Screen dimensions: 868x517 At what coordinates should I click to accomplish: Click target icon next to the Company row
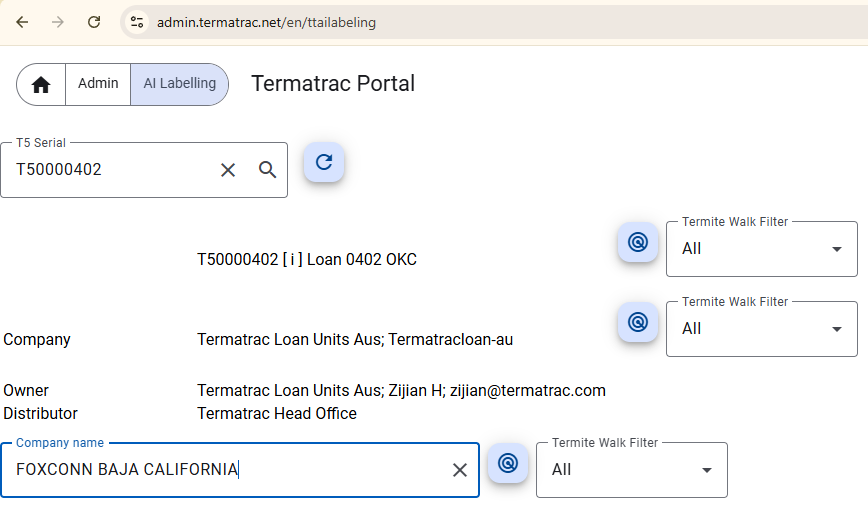(x=638, y=322)
